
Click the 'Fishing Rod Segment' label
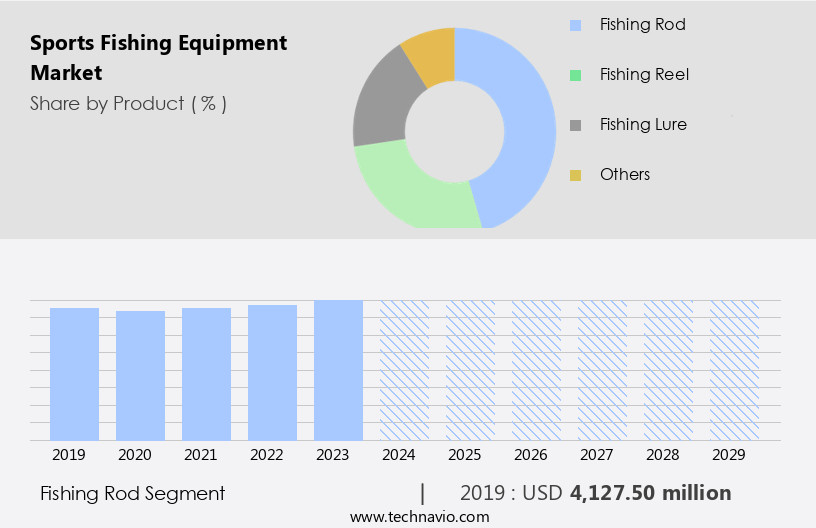pyautogui.click(x=132, y=493)
